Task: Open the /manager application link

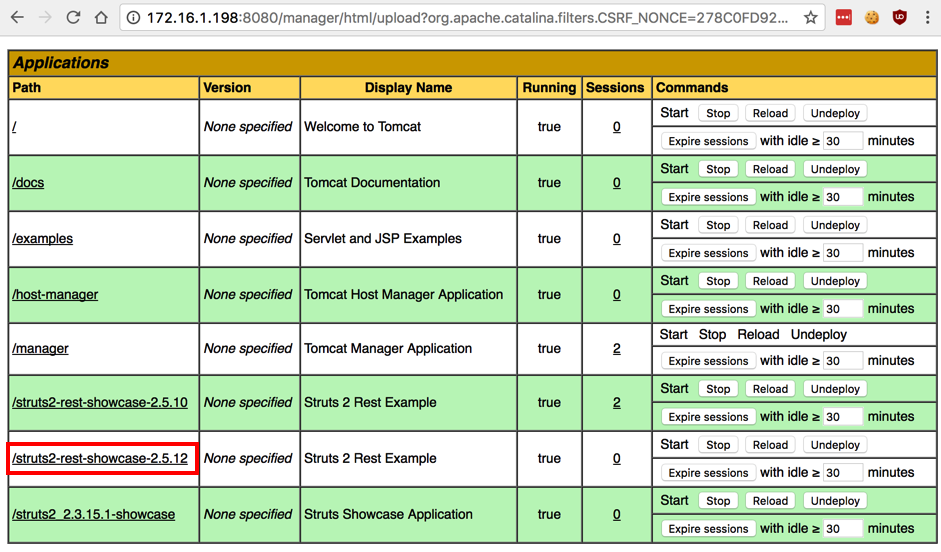Action: tap(40, 348)
